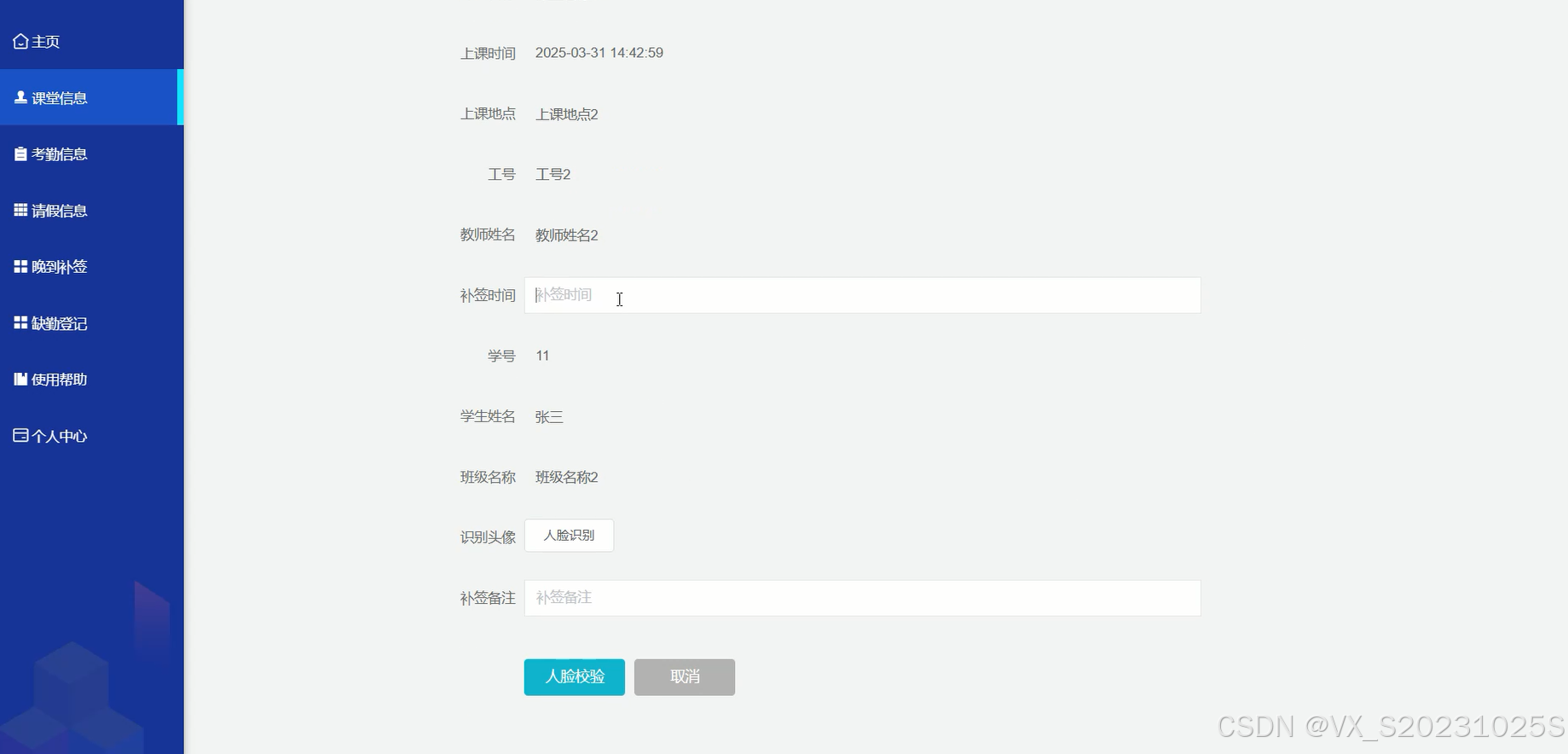
Task: Go to 个人中心
Action: 91,435
